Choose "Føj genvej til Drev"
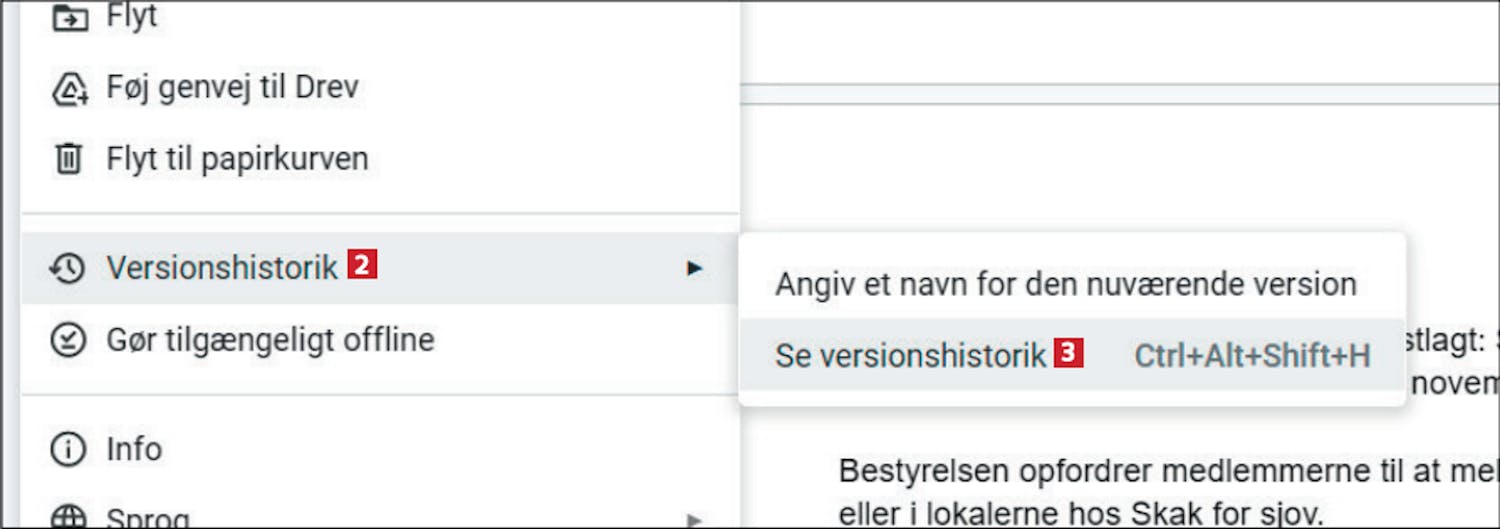 (x=232, y=88)
